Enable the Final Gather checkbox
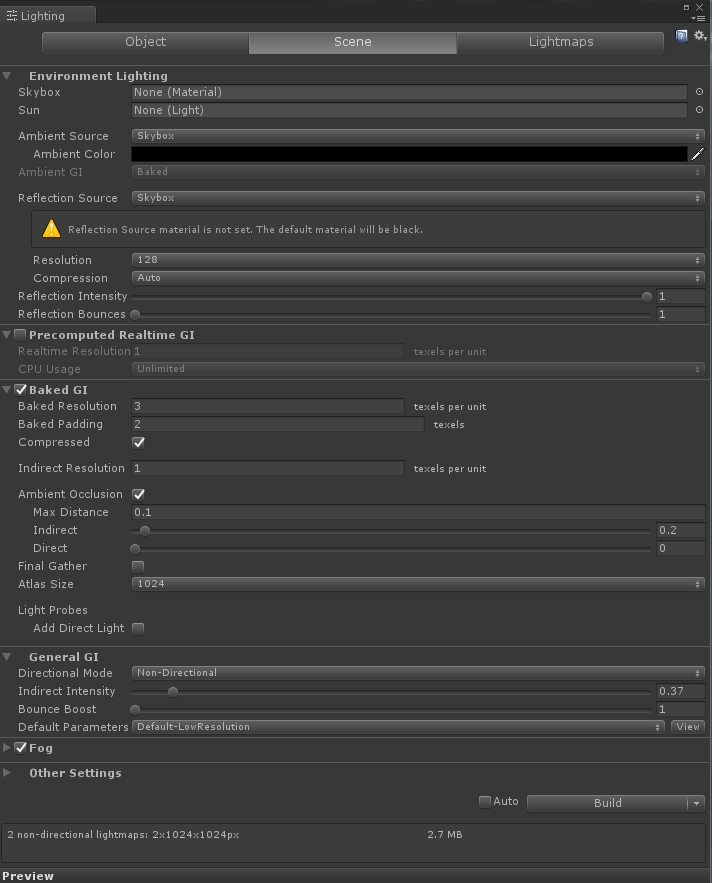This screenshot has height=883, width=712. tap(138, 567)
